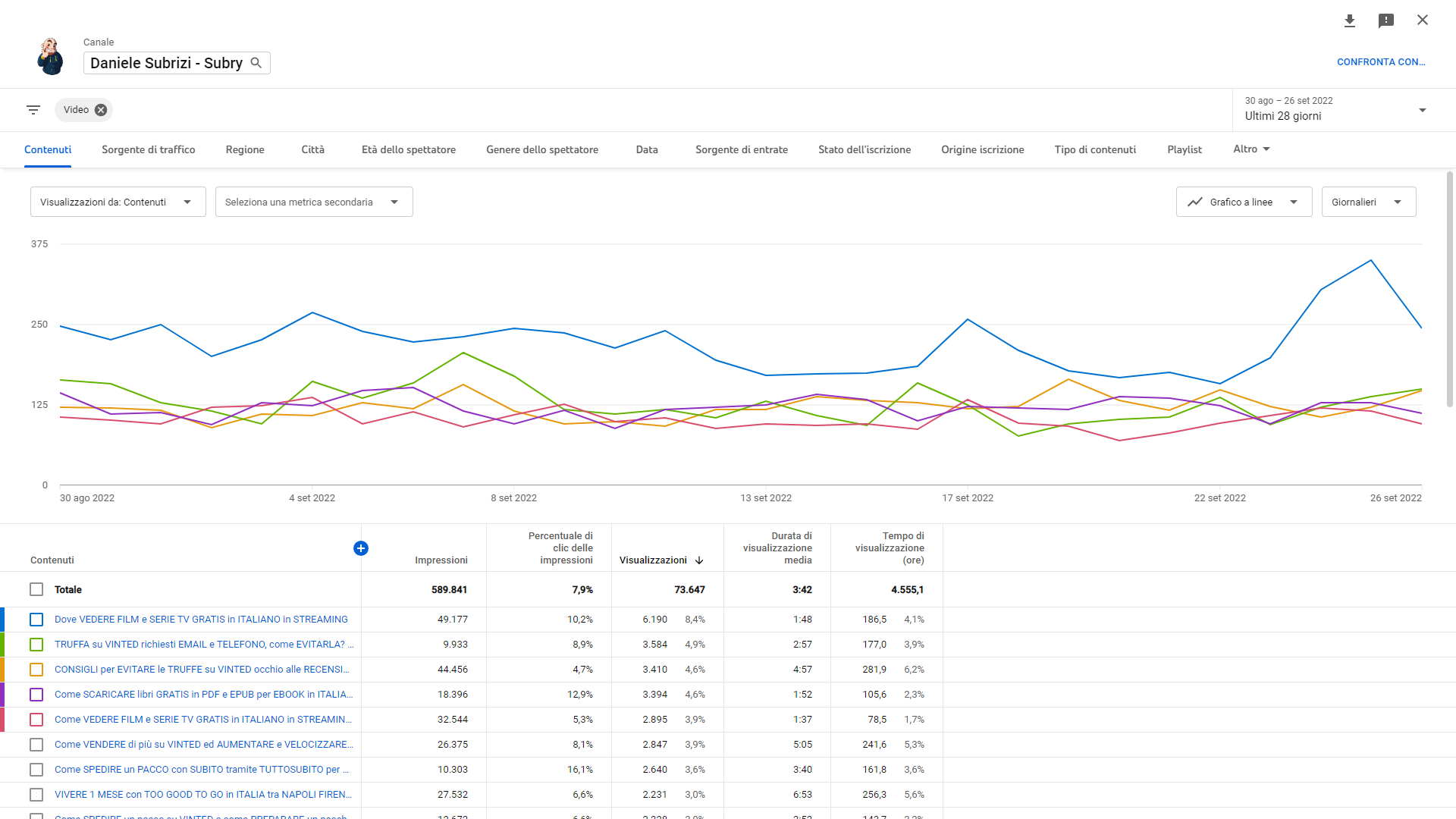Image resolution: width=1456 pixels, height=819 pixels.
Task: Open Dove VEDERE FILM e SERIE TV video link
Action: (201, 620)
